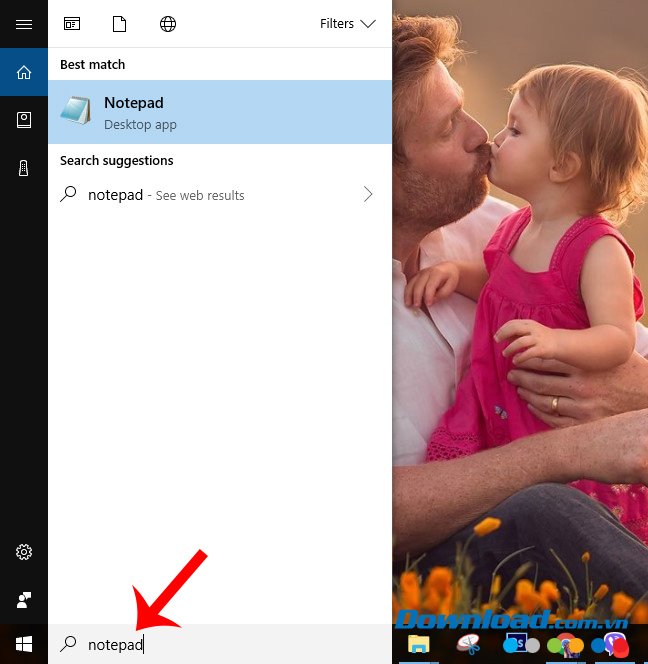
Task: Click the Feedback person icon in the sidebar
Action: point(24,600)
